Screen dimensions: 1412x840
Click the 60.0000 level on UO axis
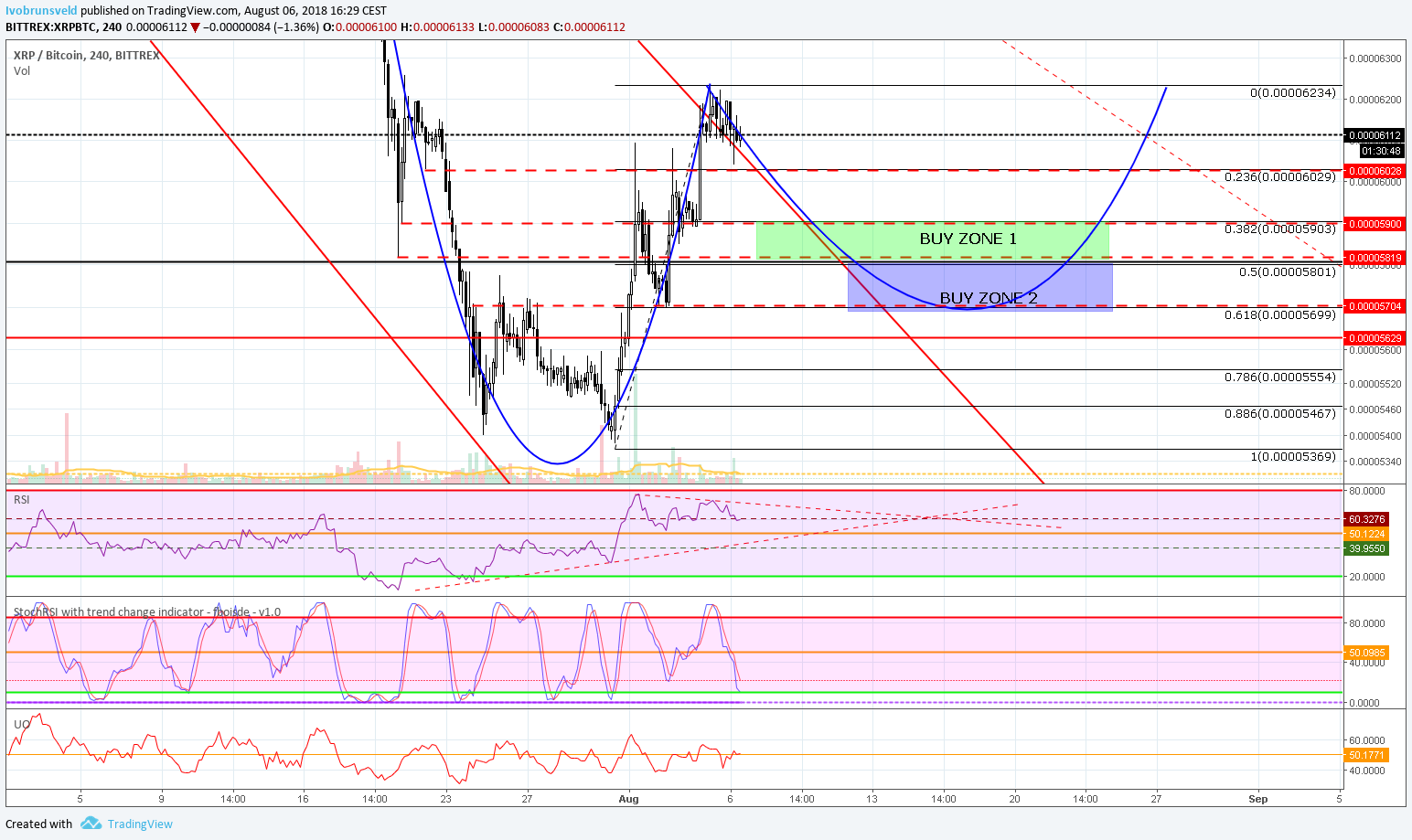[x=1366, y=740]
